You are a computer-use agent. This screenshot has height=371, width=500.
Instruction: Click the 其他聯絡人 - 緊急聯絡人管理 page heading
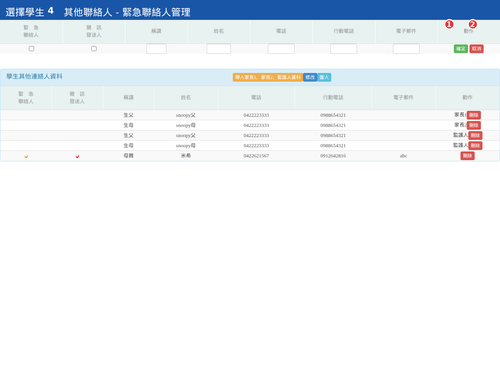click(x=127, y=12)
